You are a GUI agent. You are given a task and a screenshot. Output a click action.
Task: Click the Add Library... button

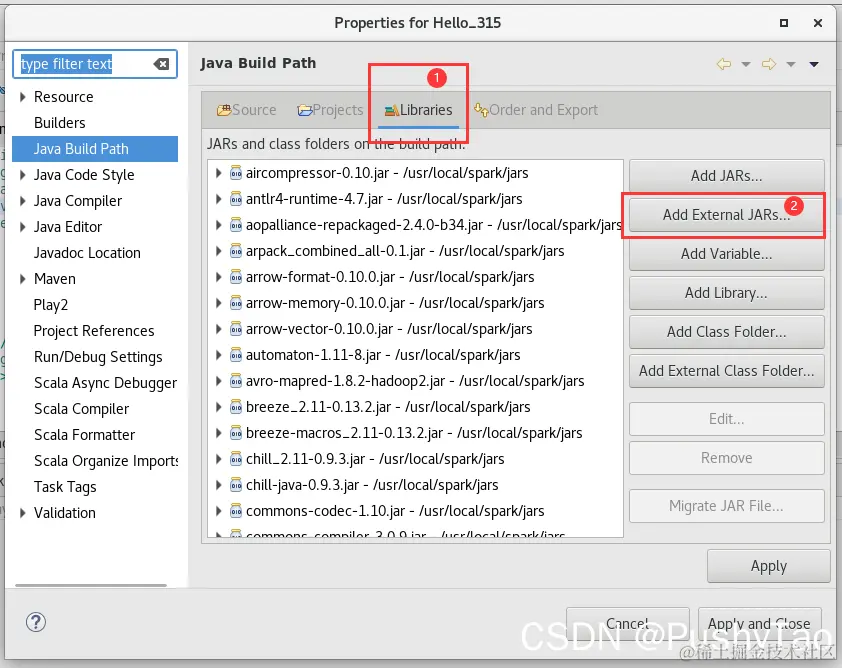click(x=727, y=293)
